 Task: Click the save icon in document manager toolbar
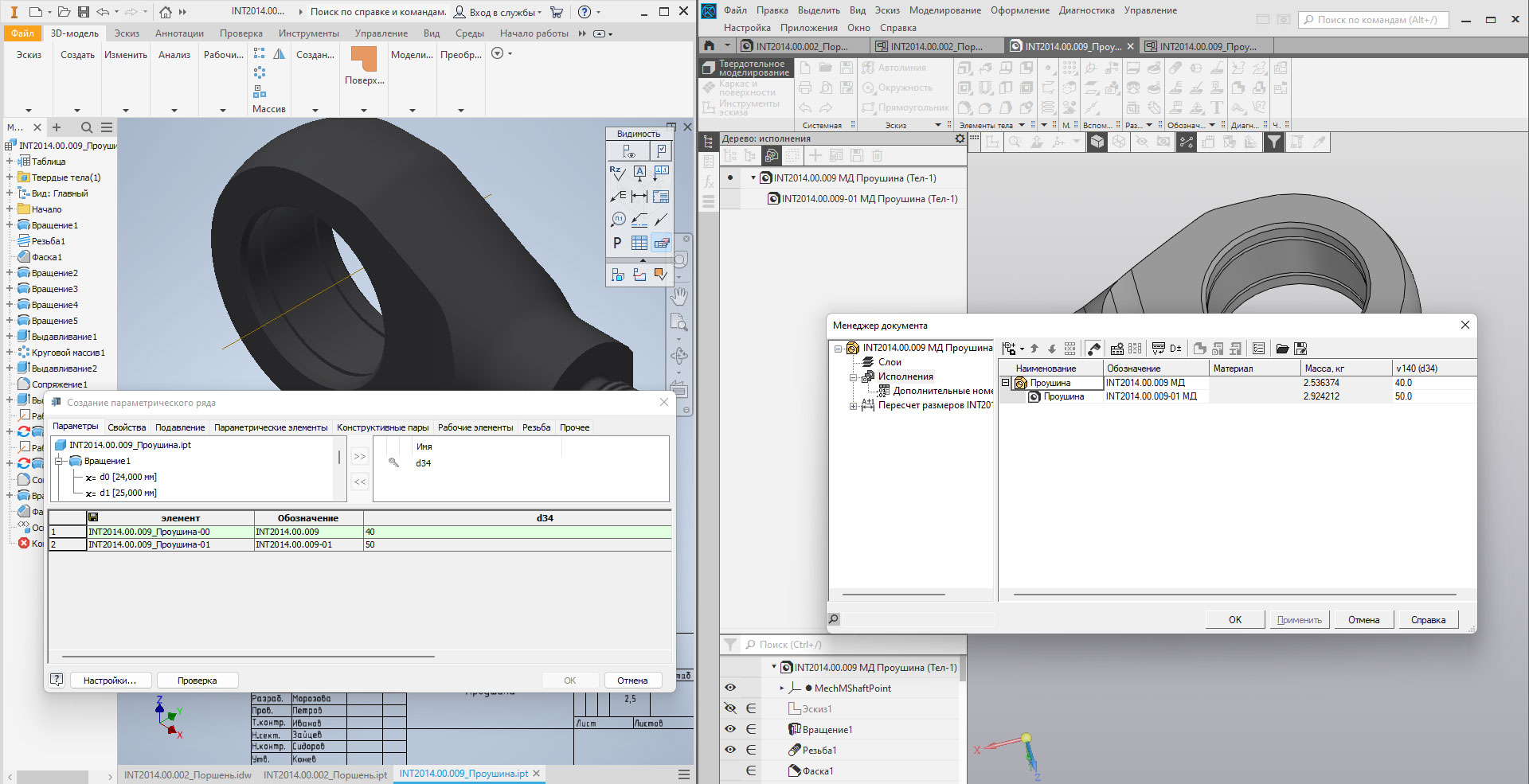pyautogui.click(x=1300, y=349)
